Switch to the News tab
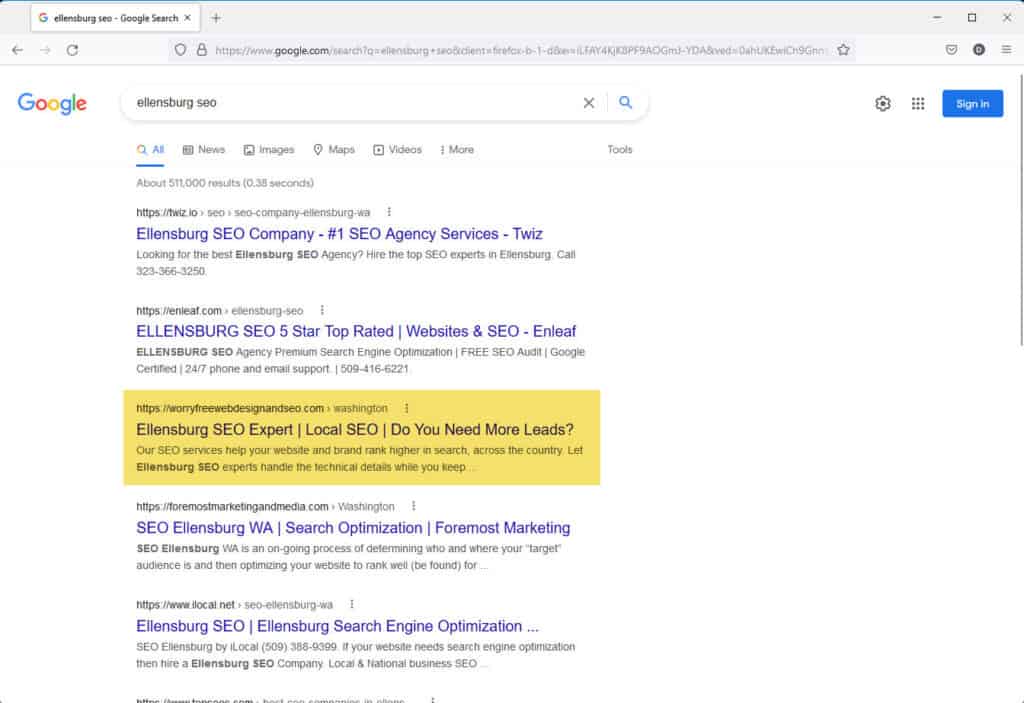 point(204,150)
